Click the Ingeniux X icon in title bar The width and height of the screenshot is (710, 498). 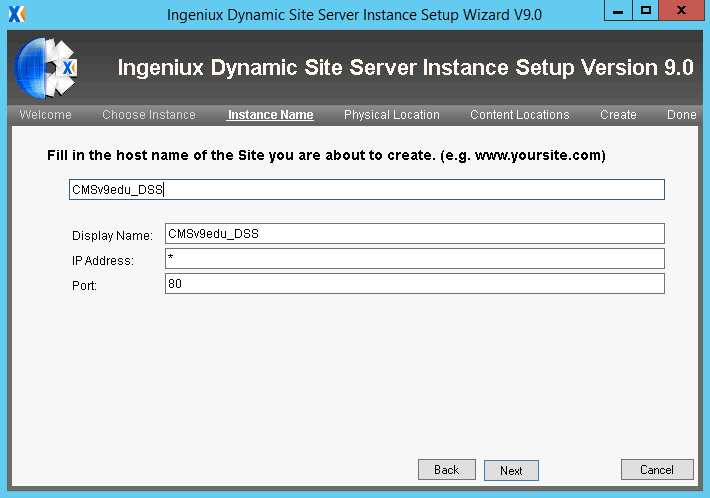17,14
